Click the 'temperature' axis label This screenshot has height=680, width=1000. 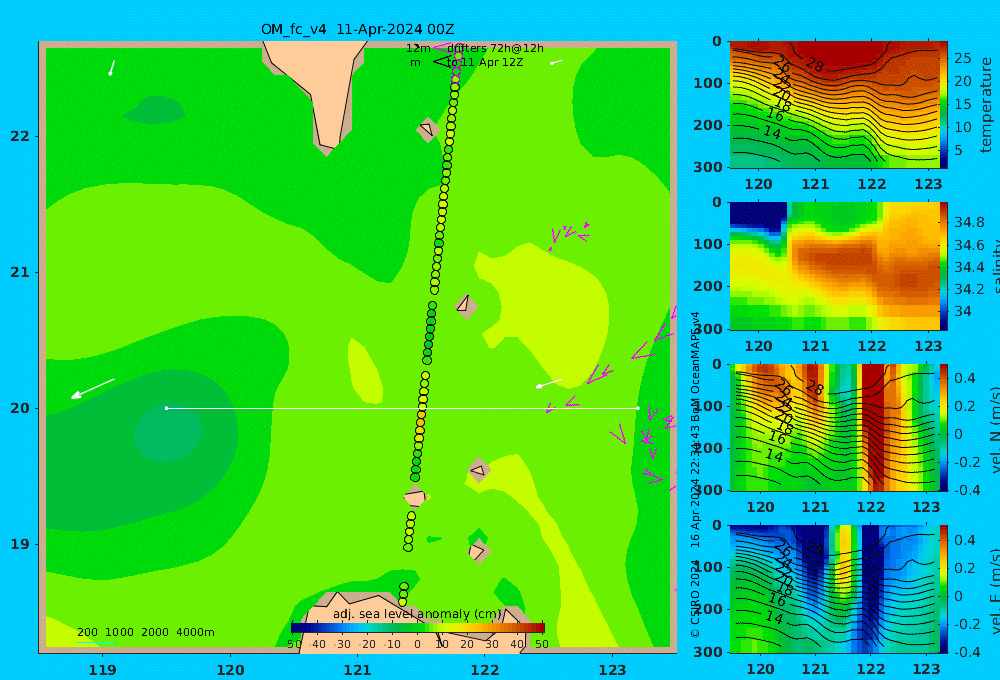click(x=986, y=105)
